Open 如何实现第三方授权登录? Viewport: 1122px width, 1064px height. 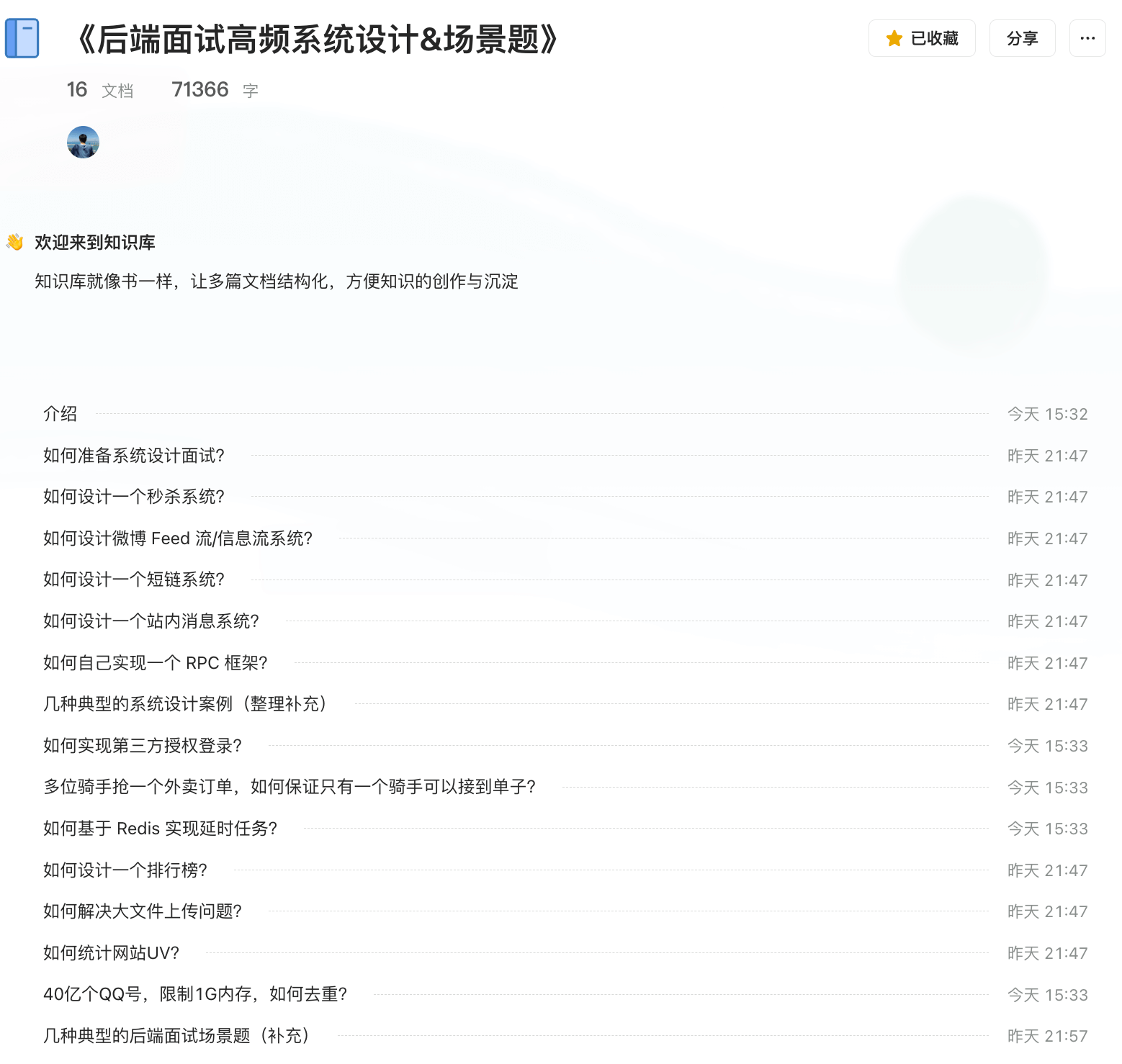pos(142,746)
